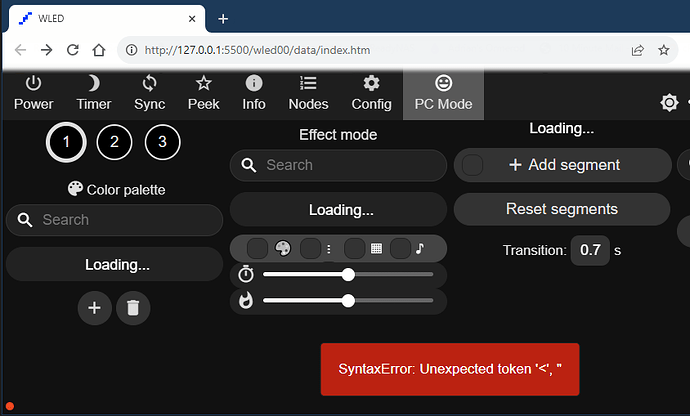This screenshot has height=416, width=690.
Task: Open the Timer nightlight option
Action: 93,93
